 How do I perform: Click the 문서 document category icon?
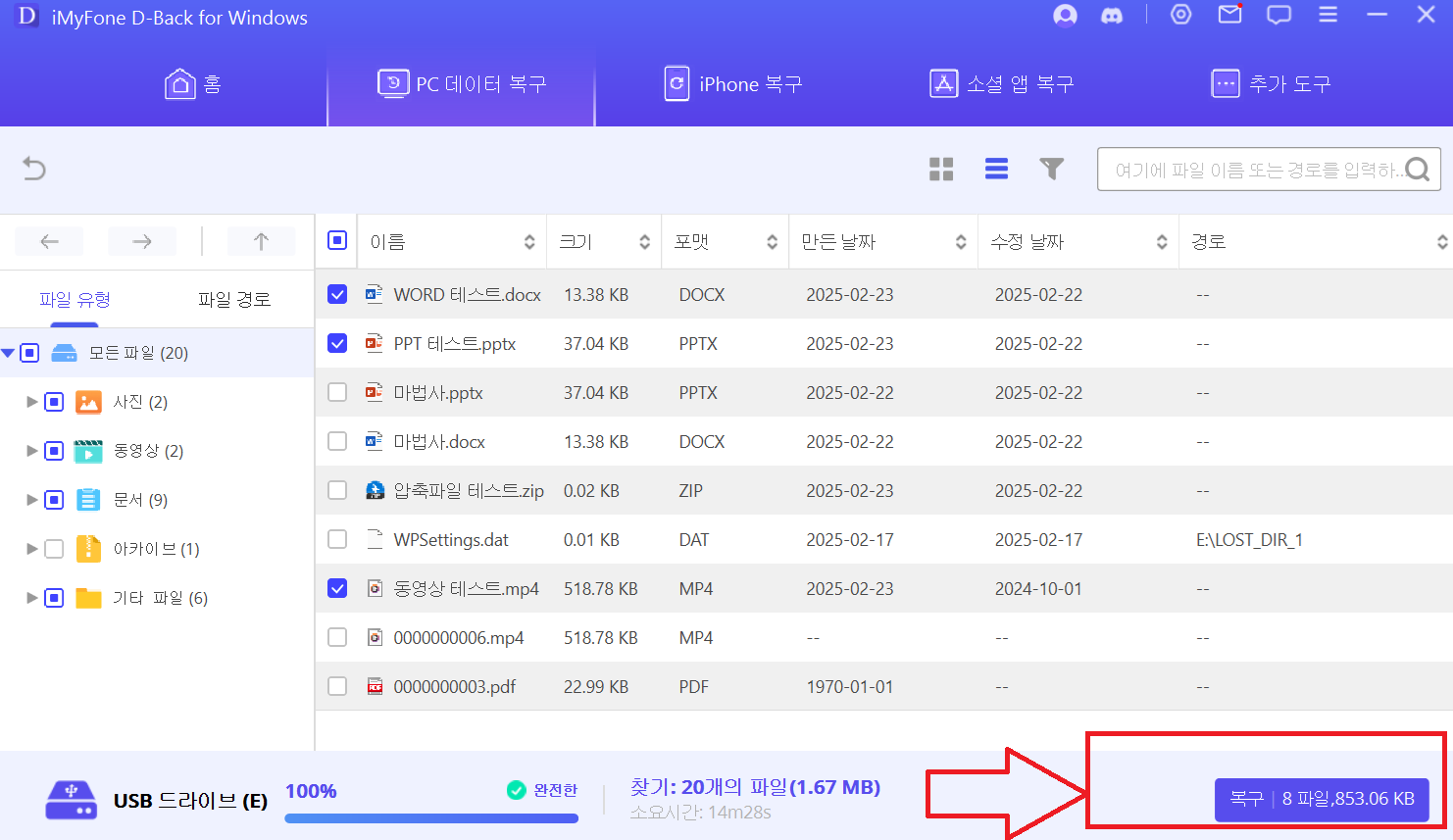point(88,500)
